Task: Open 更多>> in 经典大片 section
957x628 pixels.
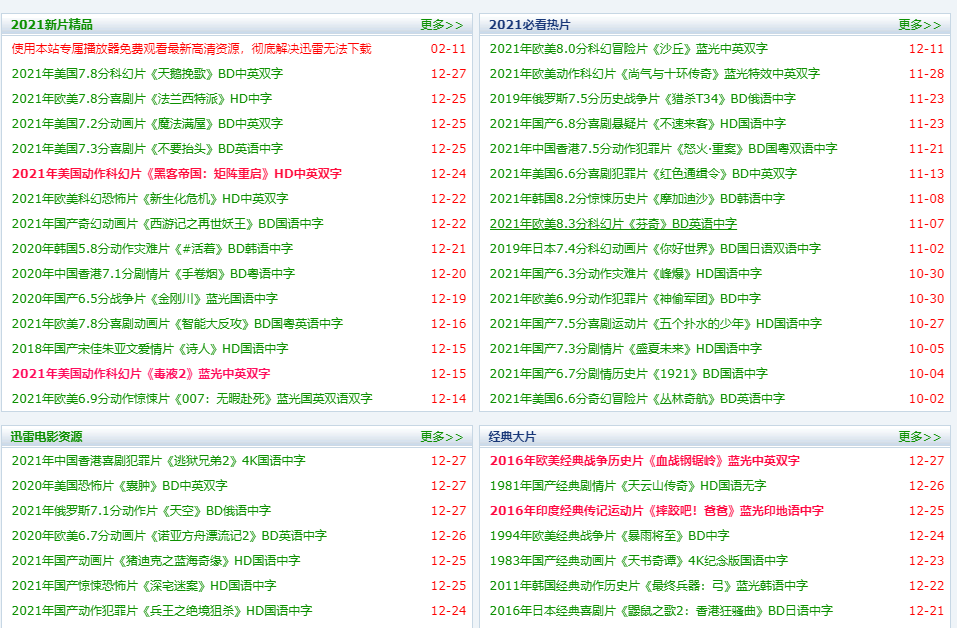Action: 919,437
